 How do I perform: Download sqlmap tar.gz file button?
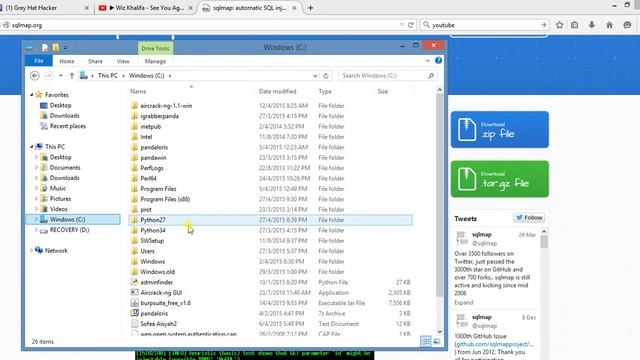(500, 179)
